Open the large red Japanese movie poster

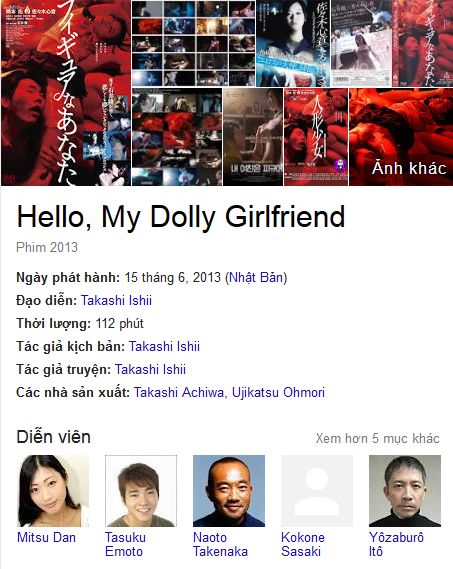coord(66,93)
